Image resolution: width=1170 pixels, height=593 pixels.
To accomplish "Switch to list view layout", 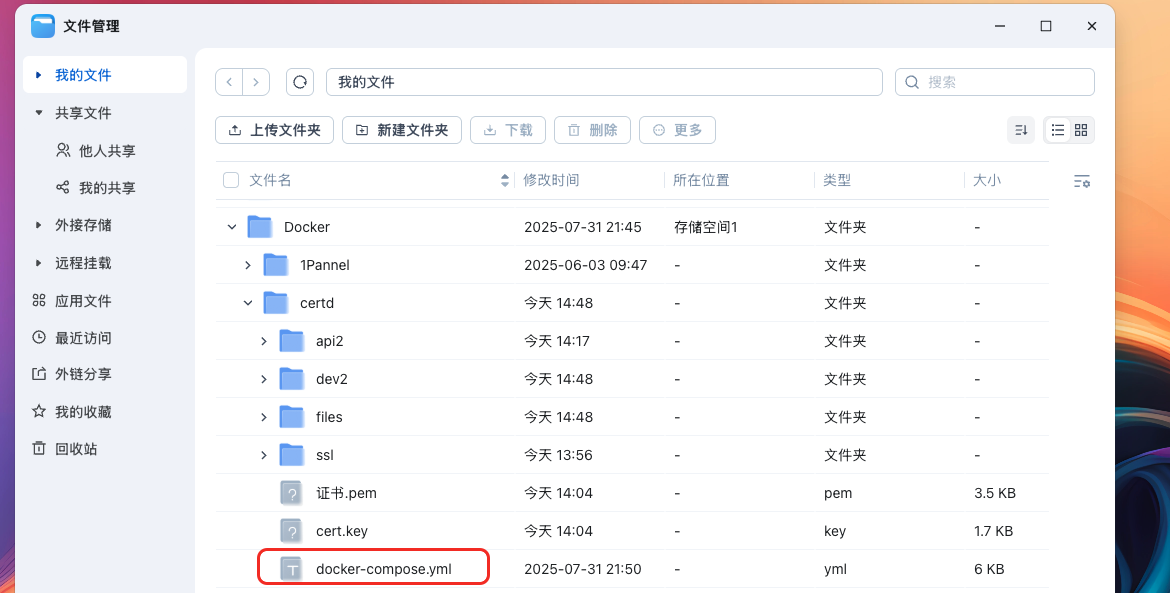I will point(1057,130).
